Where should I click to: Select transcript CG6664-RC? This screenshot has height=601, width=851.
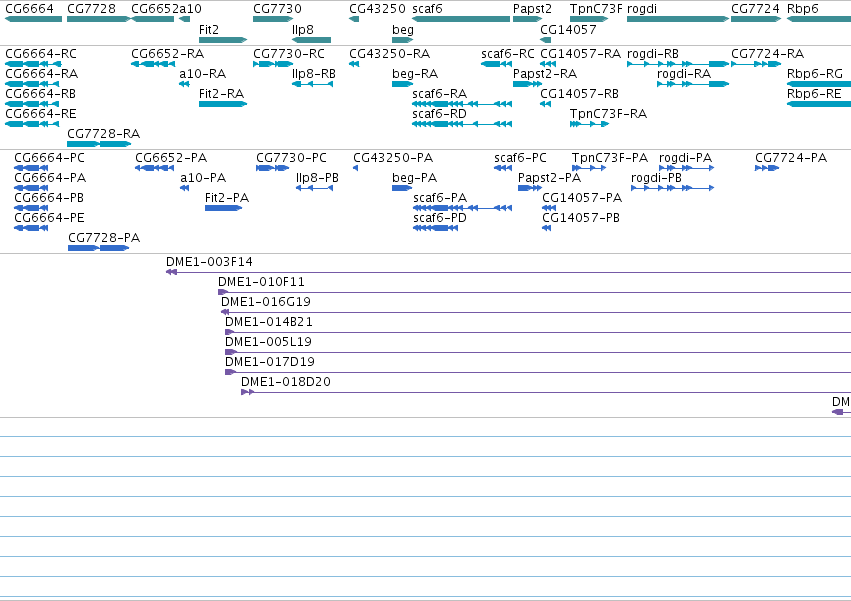pyautogui.click(x=41, y=54)
